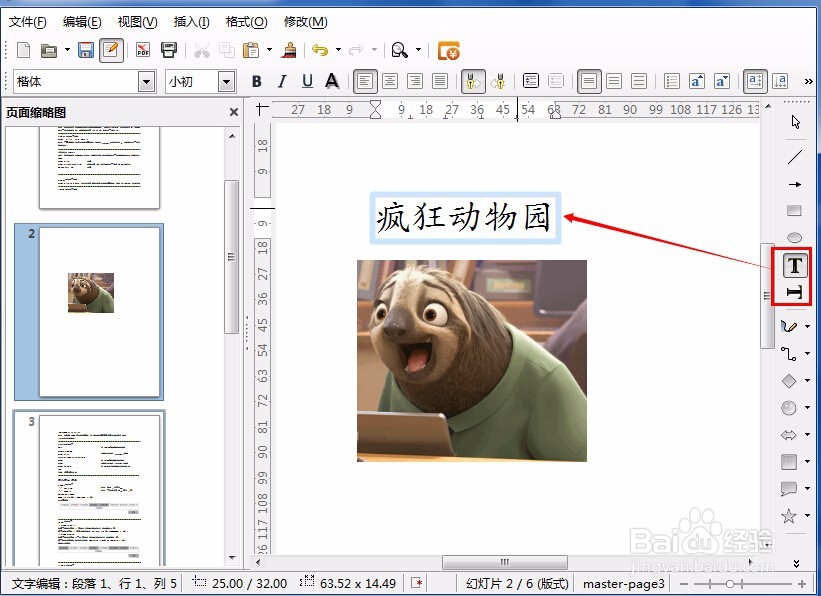Viewport: 821px width, 596px height.
Task: Export directly as PDF
Action: coord(143,51)
